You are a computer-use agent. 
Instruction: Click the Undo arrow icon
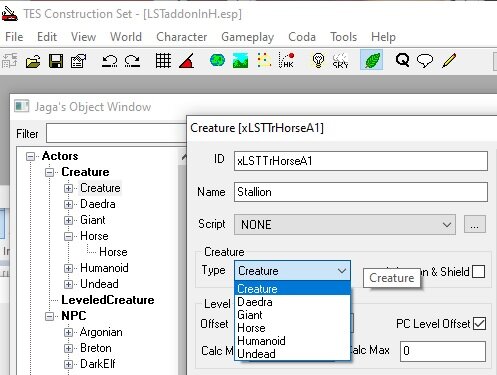(110, 61)
